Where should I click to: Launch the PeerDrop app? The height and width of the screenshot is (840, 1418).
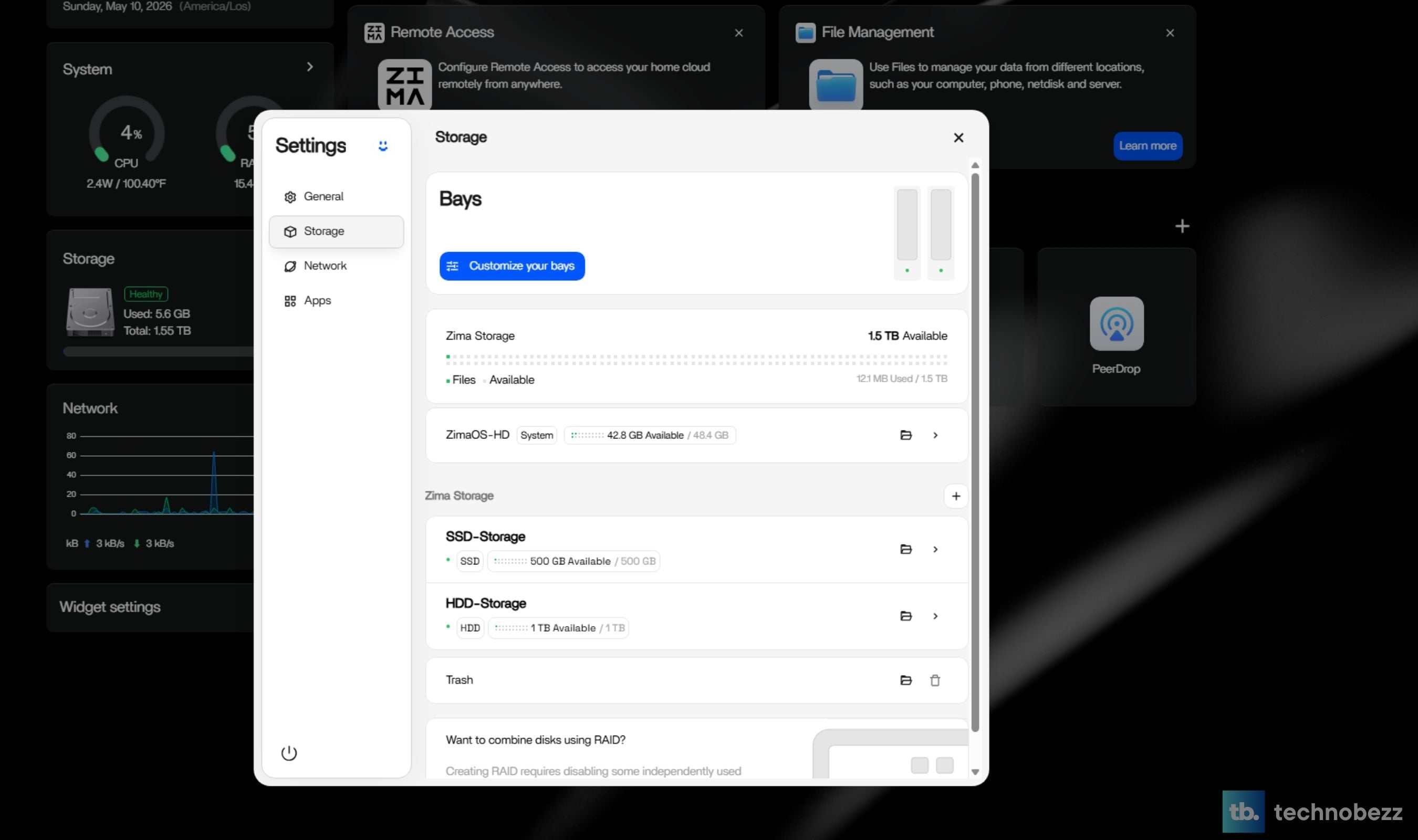(x=1117, y=324)
